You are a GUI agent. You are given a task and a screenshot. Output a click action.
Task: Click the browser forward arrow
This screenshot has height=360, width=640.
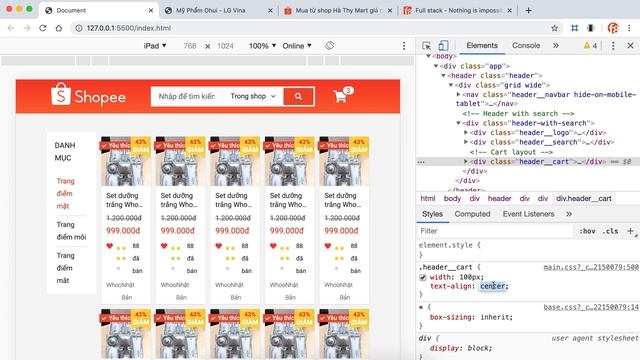pos(27,28)
